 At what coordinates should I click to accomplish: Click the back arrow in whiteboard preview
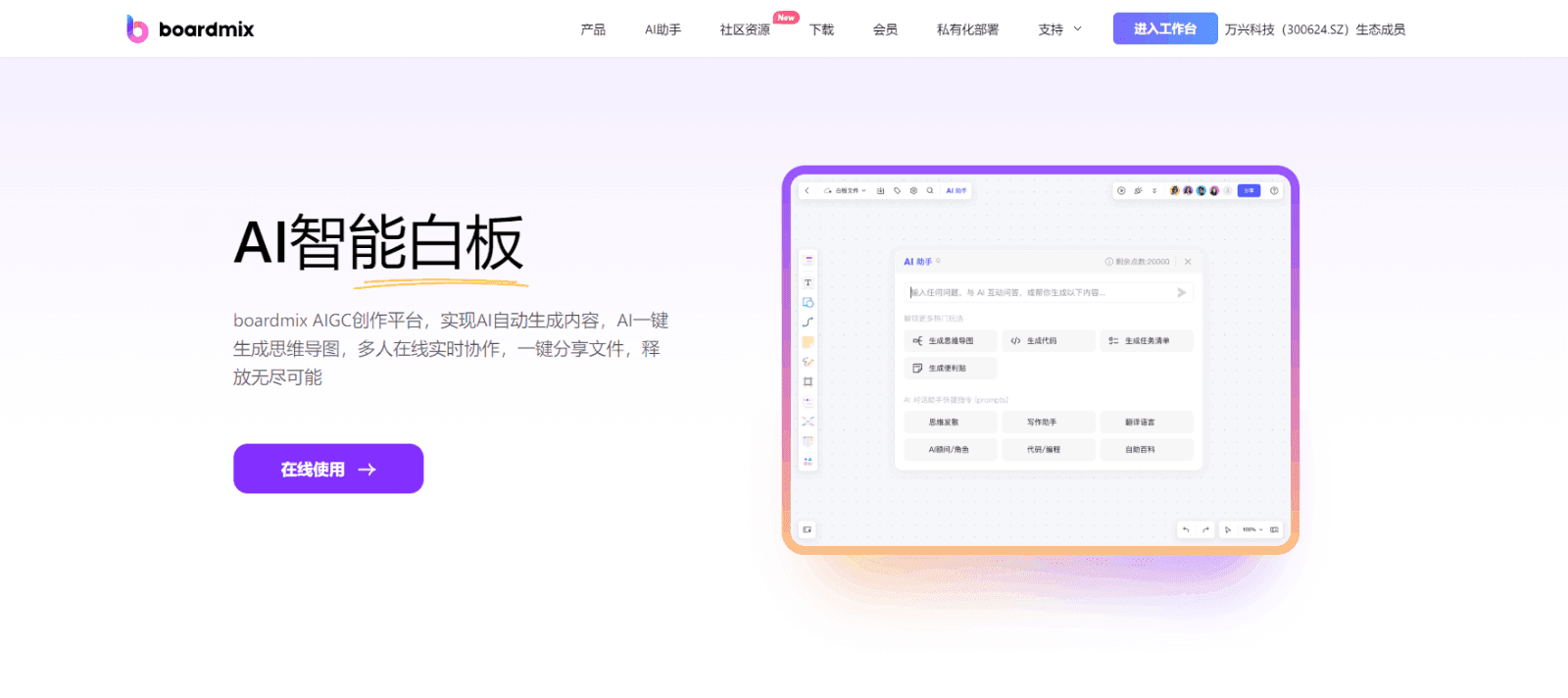[x=807, y=191]
